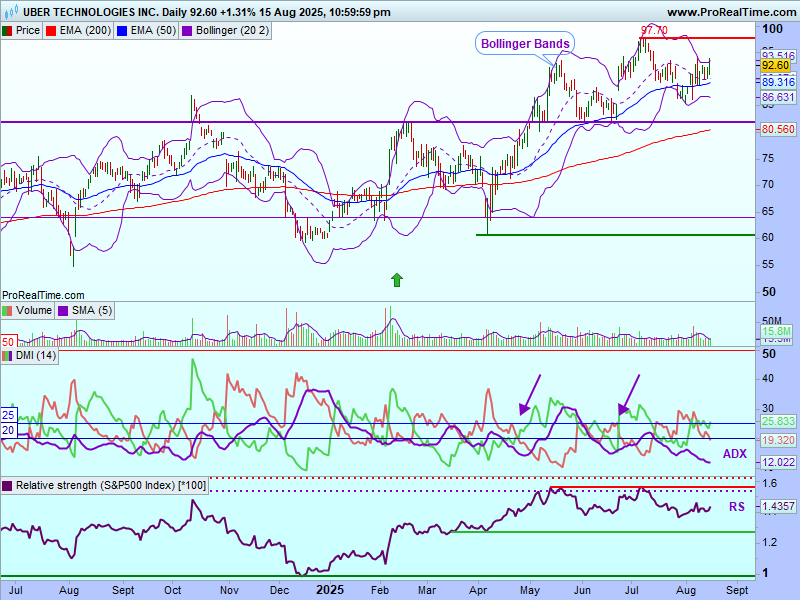
Task: Click the 12.022 ADX value tag
Action: (x=778, y=462)
